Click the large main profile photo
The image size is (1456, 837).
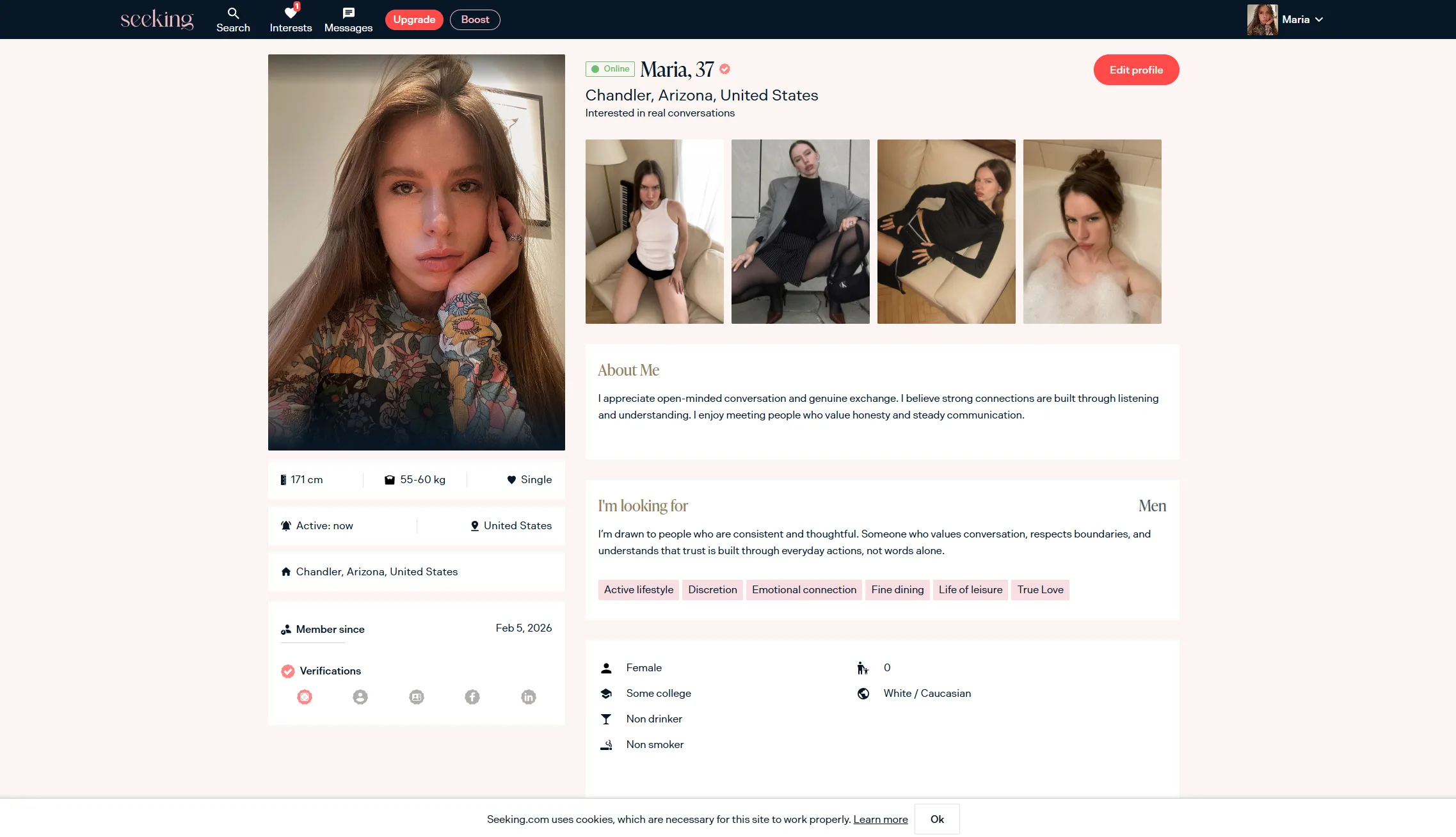click(x=416, y=252)
